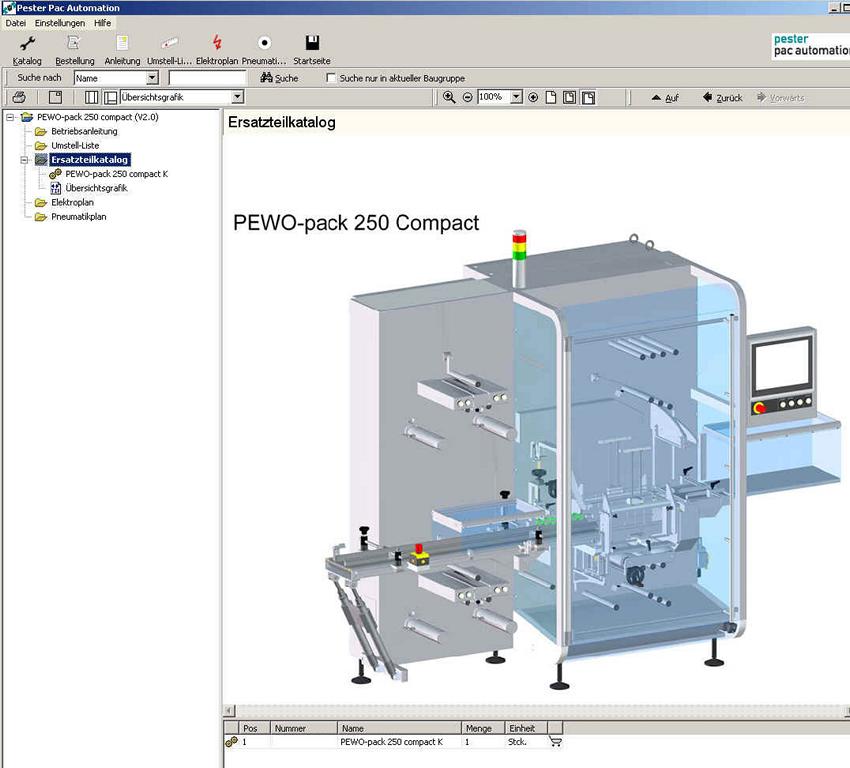Screen dimensions: 850x768
Task: Open the Umstell-Liste toolbar icon
Action: click(169, 43)
